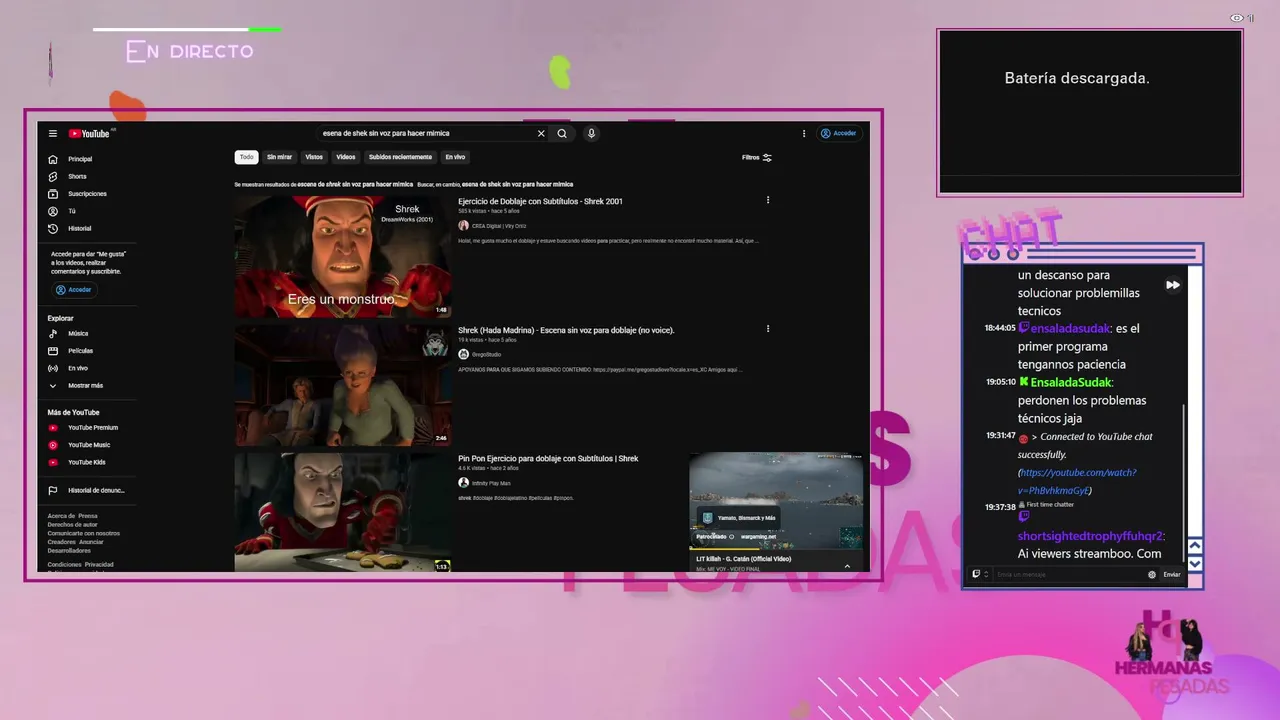Skip chat forward with double-arrow button
The image size is (1280, 720).
point(1173,285)
